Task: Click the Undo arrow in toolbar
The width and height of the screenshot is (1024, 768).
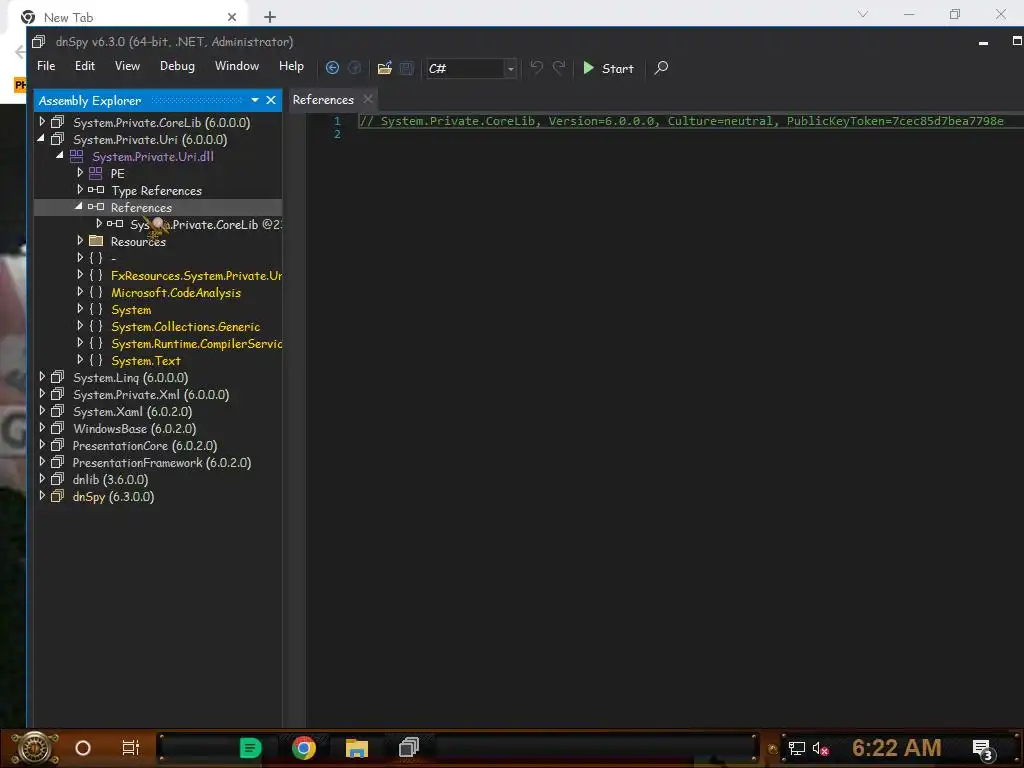Action: (536, 68)
